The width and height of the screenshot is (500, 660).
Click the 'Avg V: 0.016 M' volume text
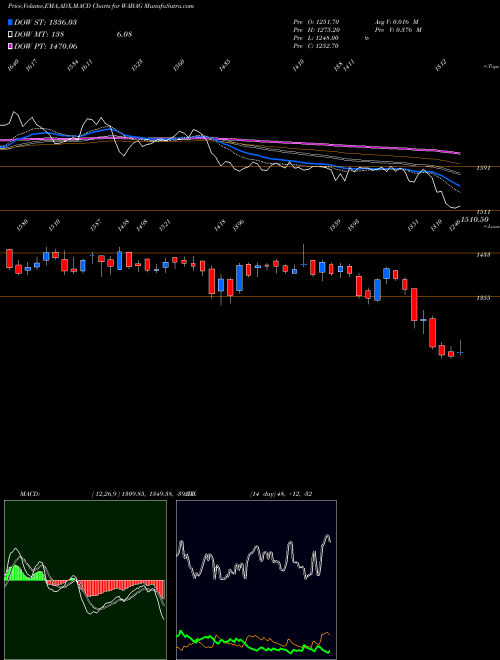pyautogui.click(x=397, y=22)
